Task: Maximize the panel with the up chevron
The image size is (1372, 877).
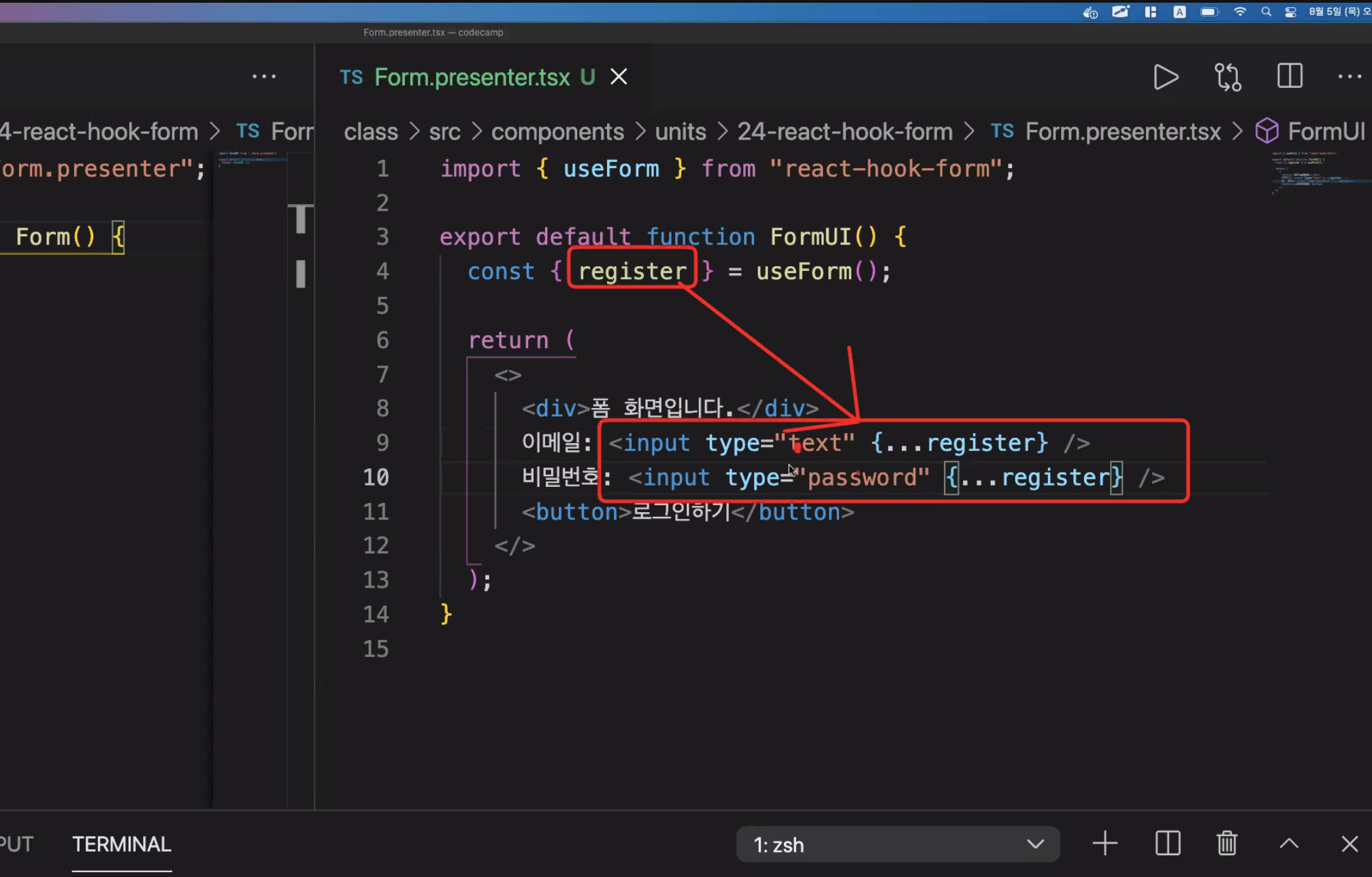Action: [x=1288, y=844]
